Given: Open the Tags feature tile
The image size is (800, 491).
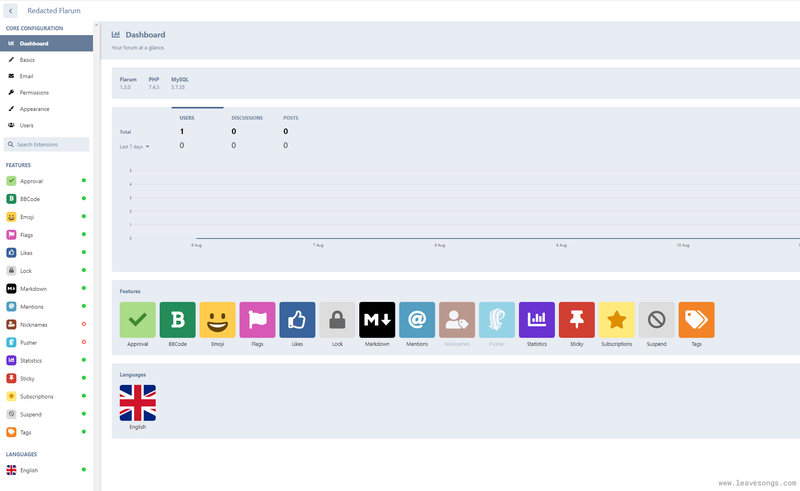Looking at the screenshot, I should [696, 320].
